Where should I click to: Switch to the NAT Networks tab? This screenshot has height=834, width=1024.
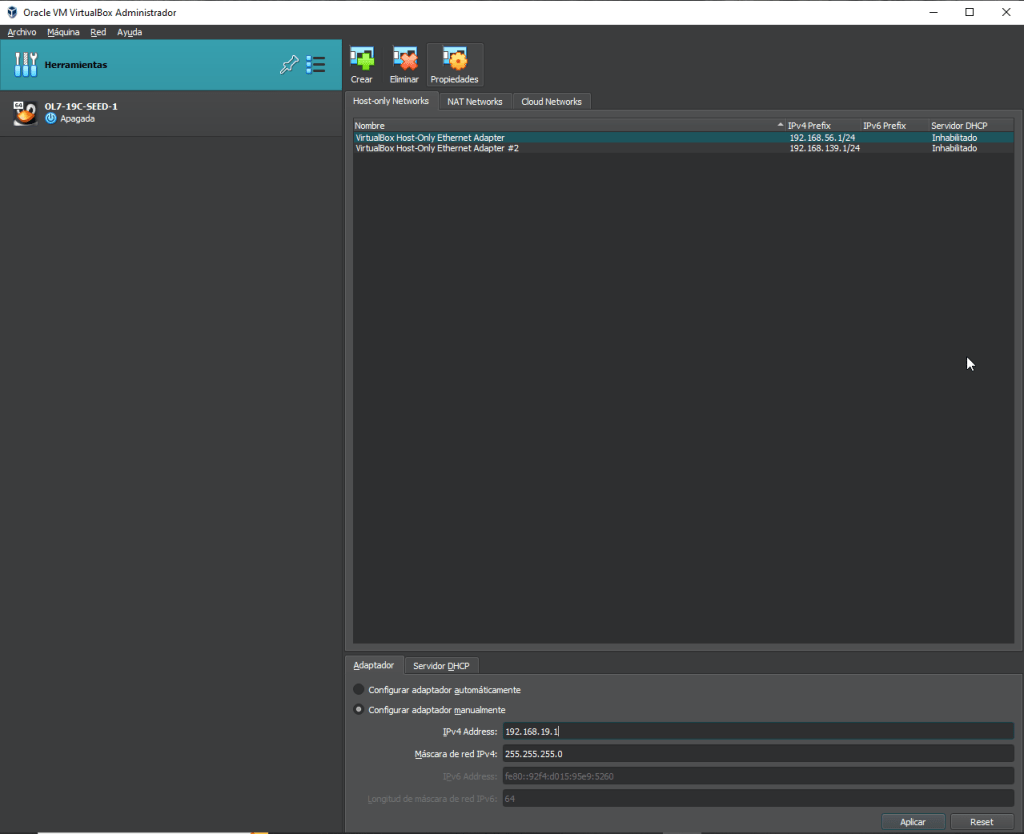(x=474, y=102)
